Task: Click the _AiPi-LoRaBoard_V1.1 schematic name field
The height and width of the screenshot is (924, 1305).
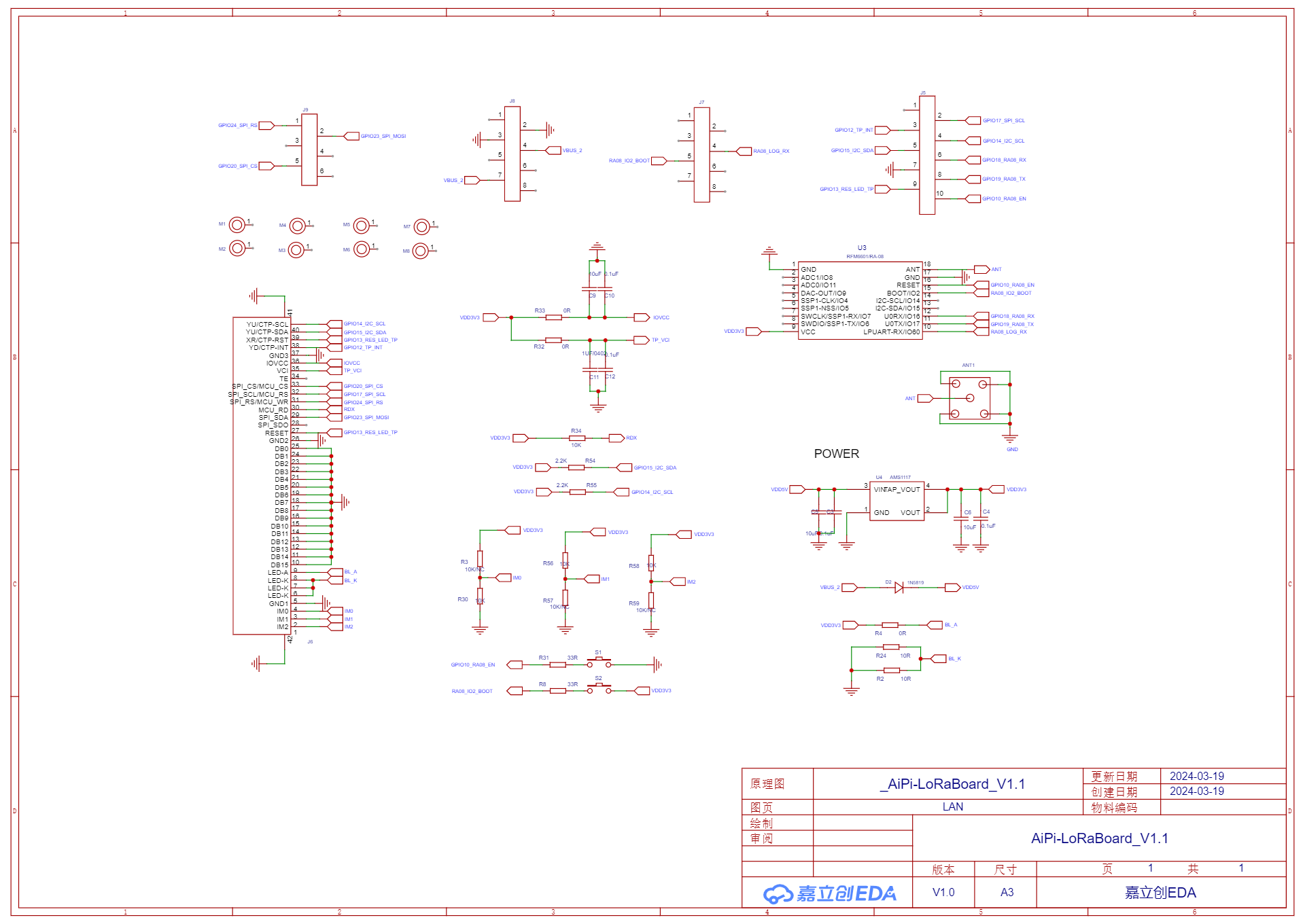Action: click(x=952, y=784)
